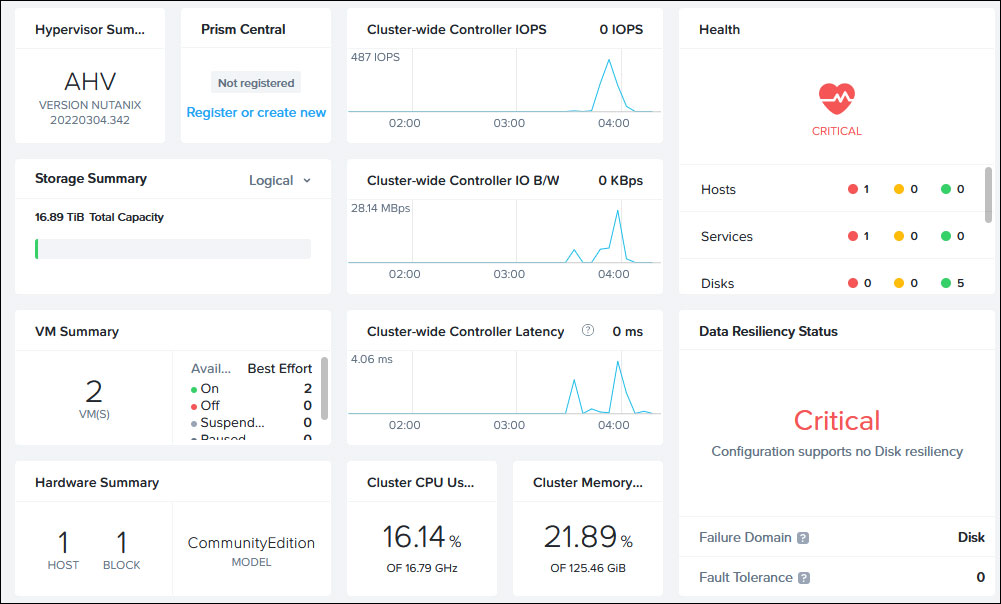Click the 0 IOPS current value

coord(621,29)
